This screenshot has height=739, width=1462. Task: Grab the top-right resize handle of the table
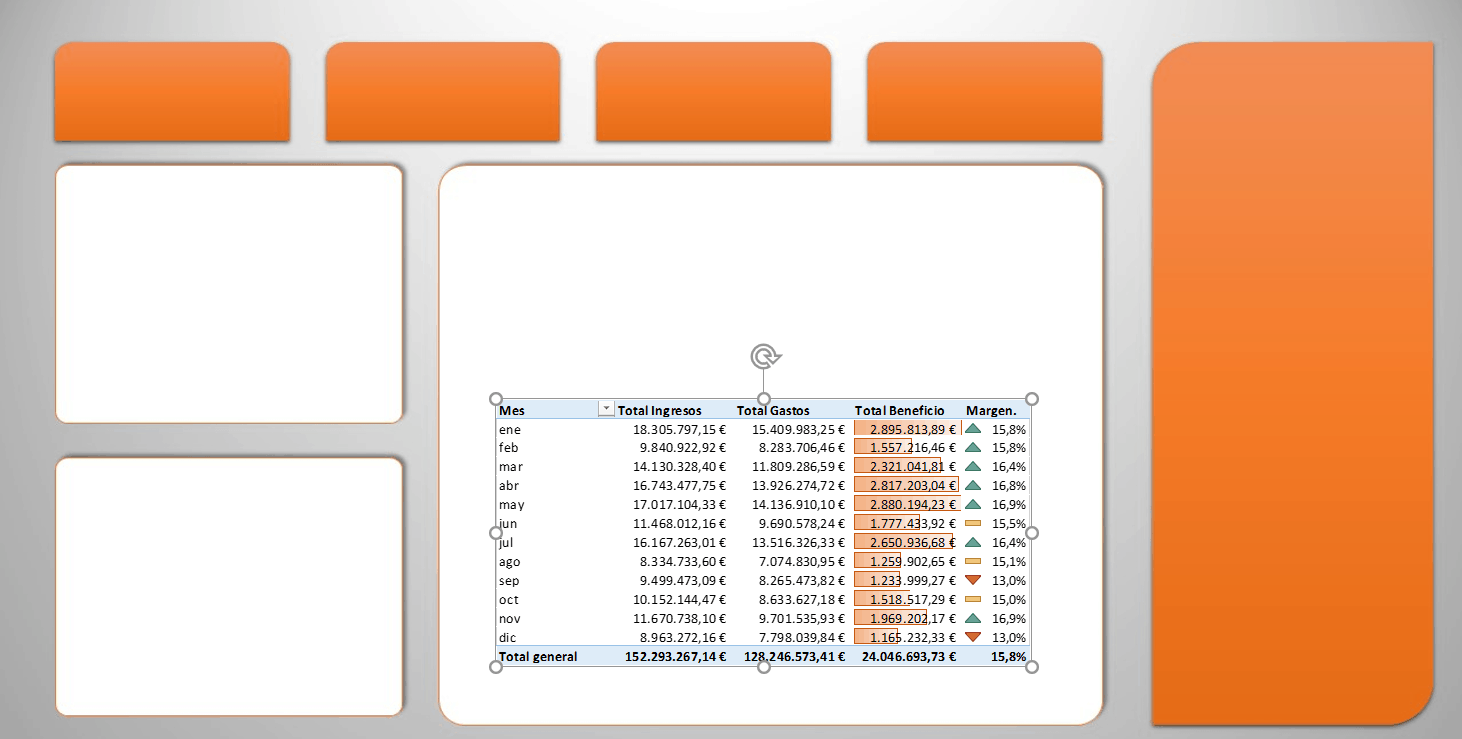tap(1033, 399)
